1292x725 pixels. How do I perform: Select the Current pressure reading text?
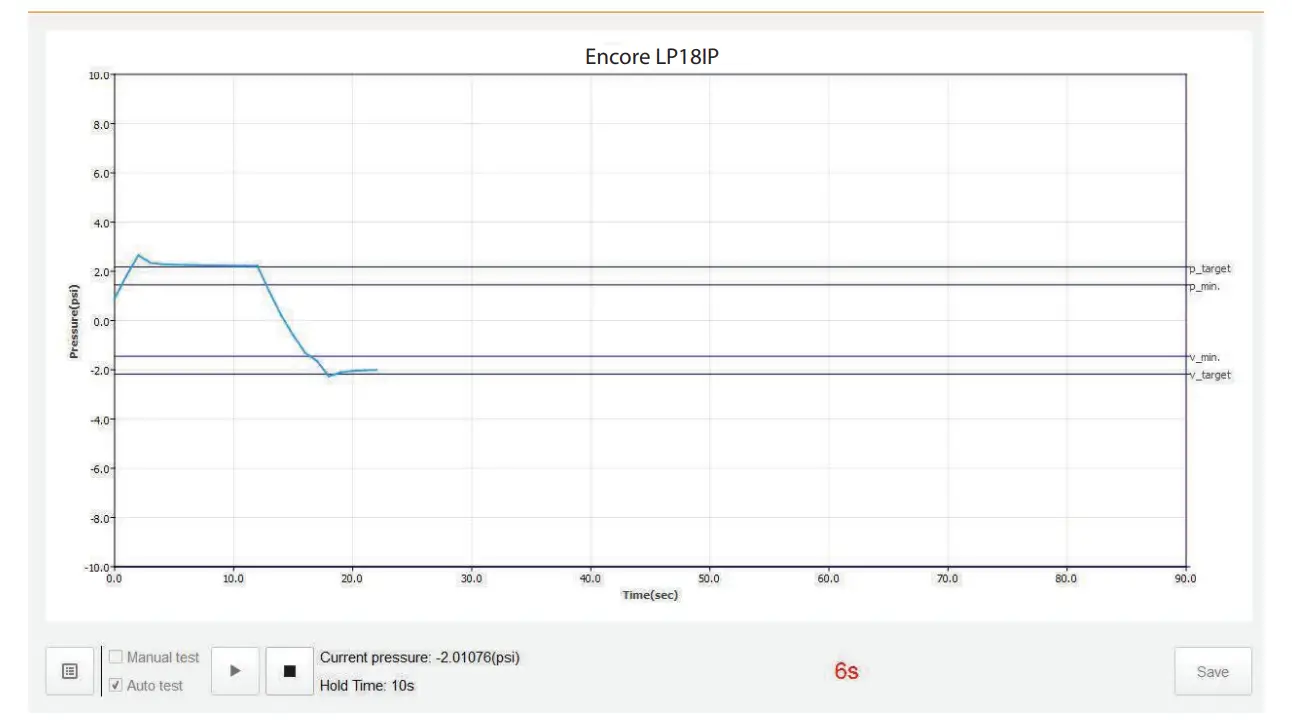[x=420, y=657]
